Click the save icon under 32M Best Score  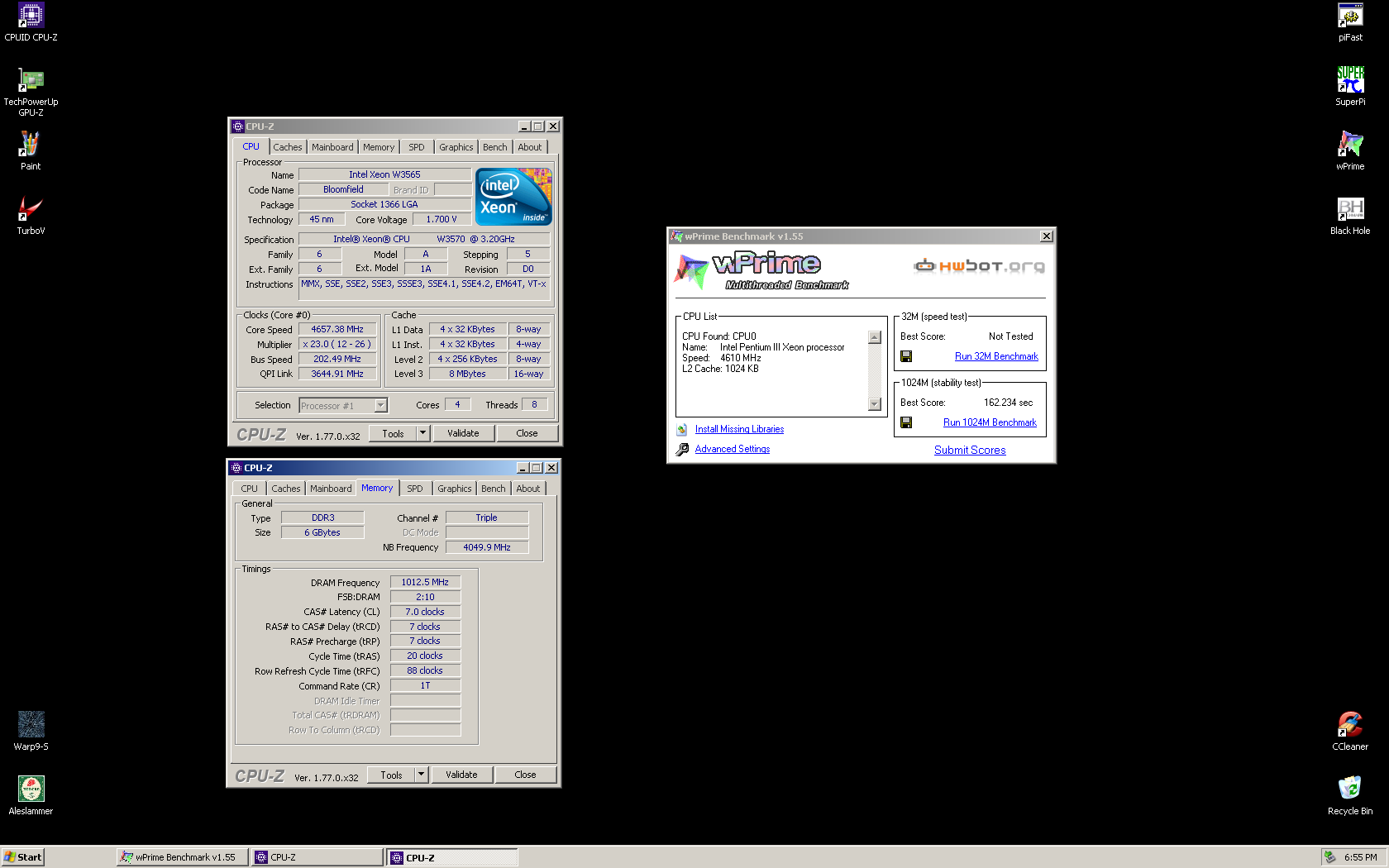pos(906,356)
